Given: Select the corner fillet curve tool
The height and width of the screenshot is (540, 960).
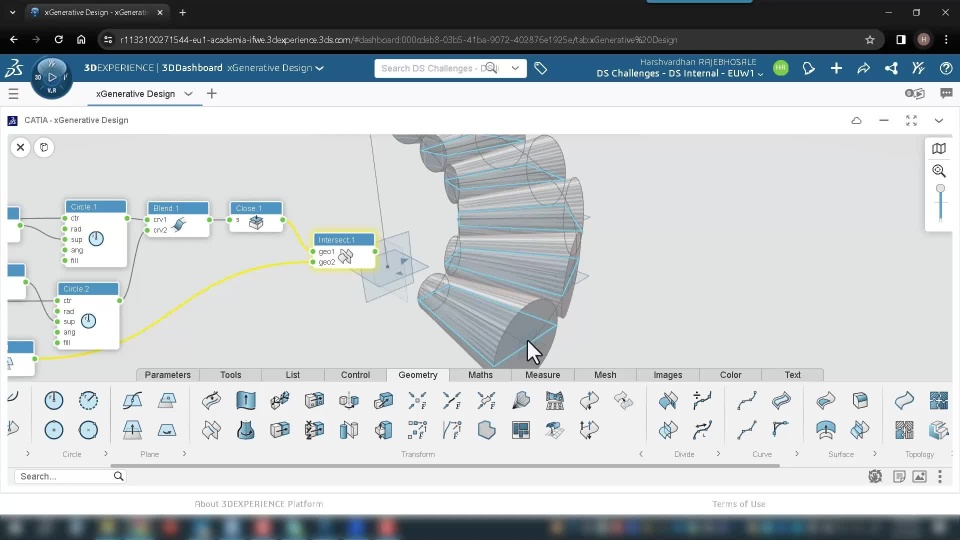Looking at the screenshot, I should point(781,430).
